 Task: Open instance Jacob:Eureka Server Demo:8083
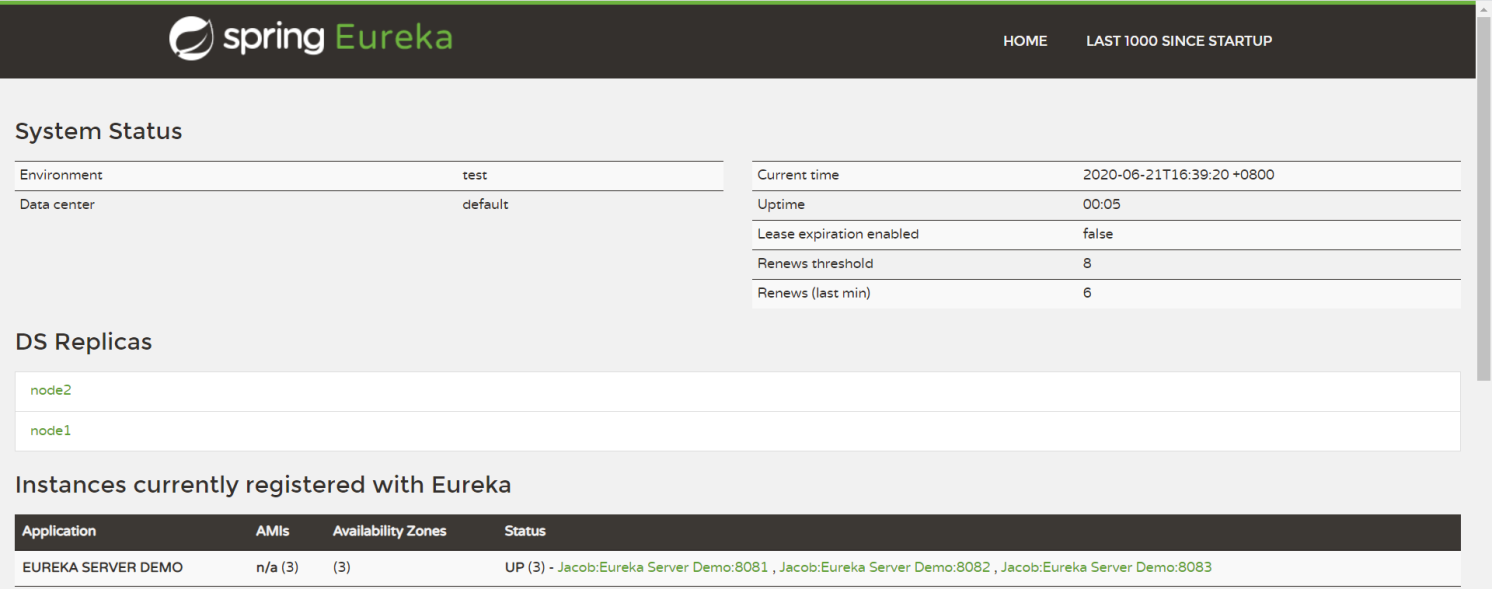(x=1106, y=567)
